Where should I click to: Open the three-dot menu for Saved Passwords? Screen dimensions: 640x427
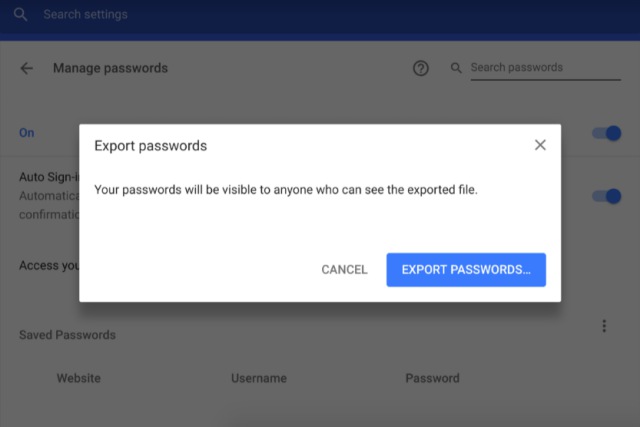[x=604, y=326]
